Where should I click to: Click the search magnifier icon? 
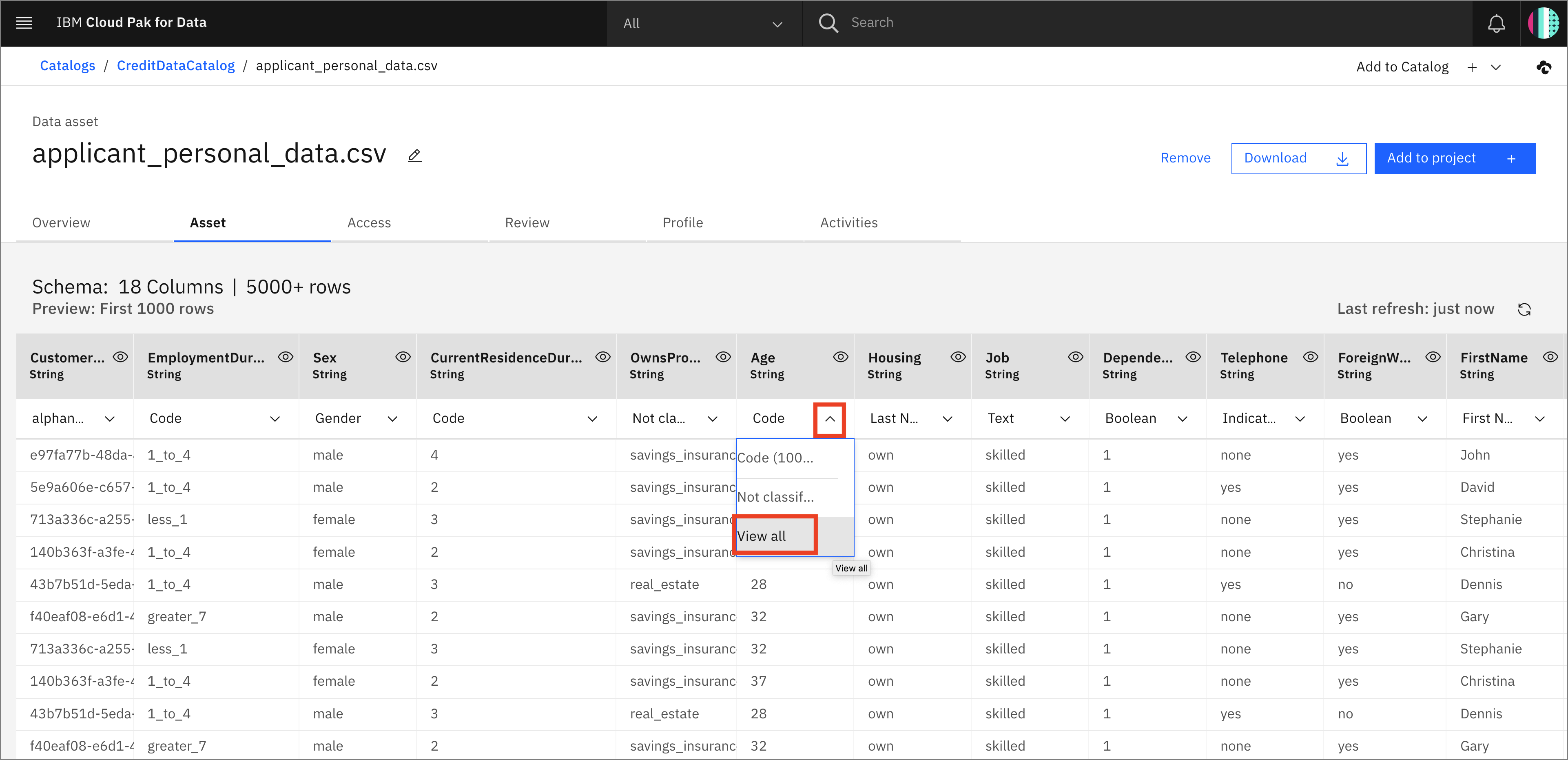[828, 23]
